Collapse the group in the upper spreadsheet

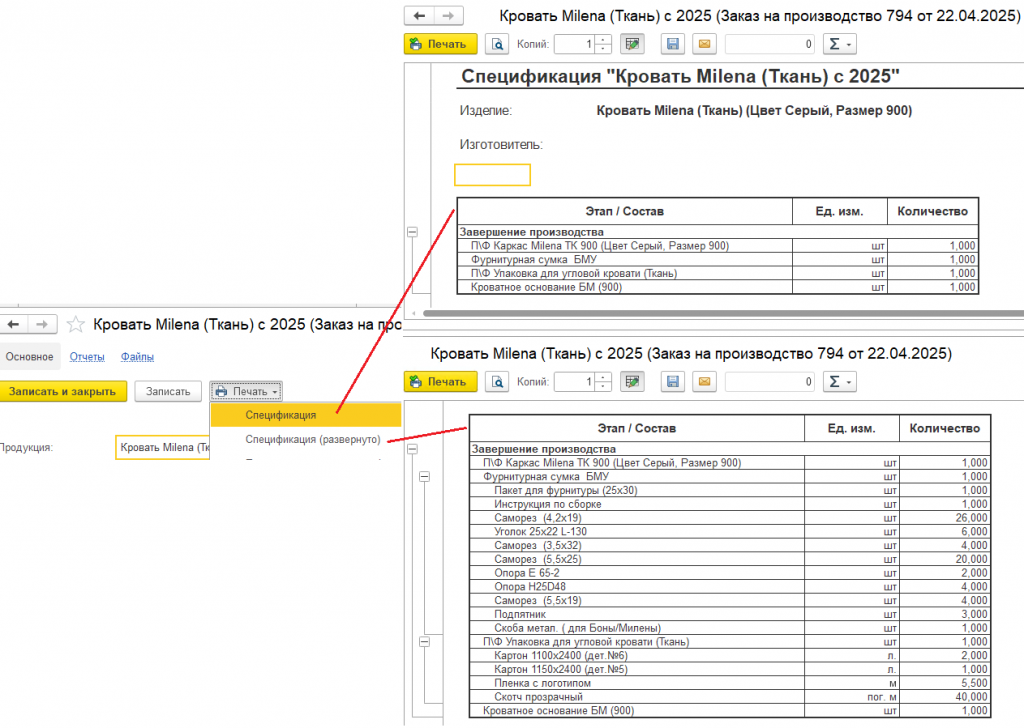click(412, 232)
